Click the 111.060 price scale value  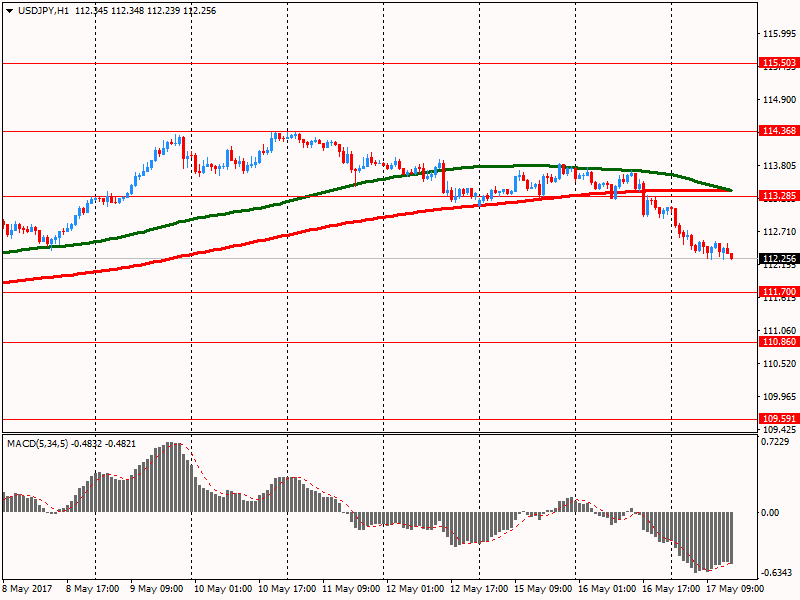779,331
